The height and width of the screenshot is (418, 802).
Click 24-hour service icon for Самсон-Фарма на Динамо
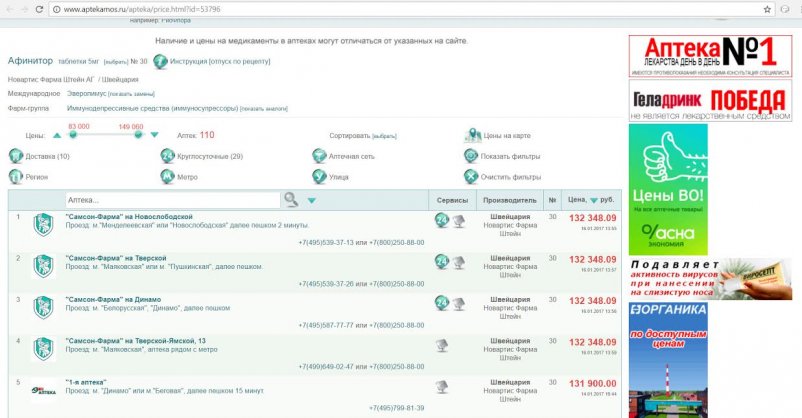tap(442, 303)
